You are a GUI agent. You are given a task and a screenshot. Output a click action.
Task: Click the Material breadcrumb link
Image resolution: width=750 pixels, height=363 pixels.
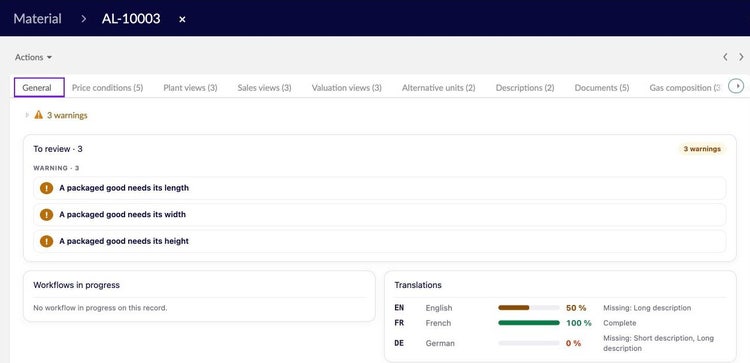tap(38, 19)
